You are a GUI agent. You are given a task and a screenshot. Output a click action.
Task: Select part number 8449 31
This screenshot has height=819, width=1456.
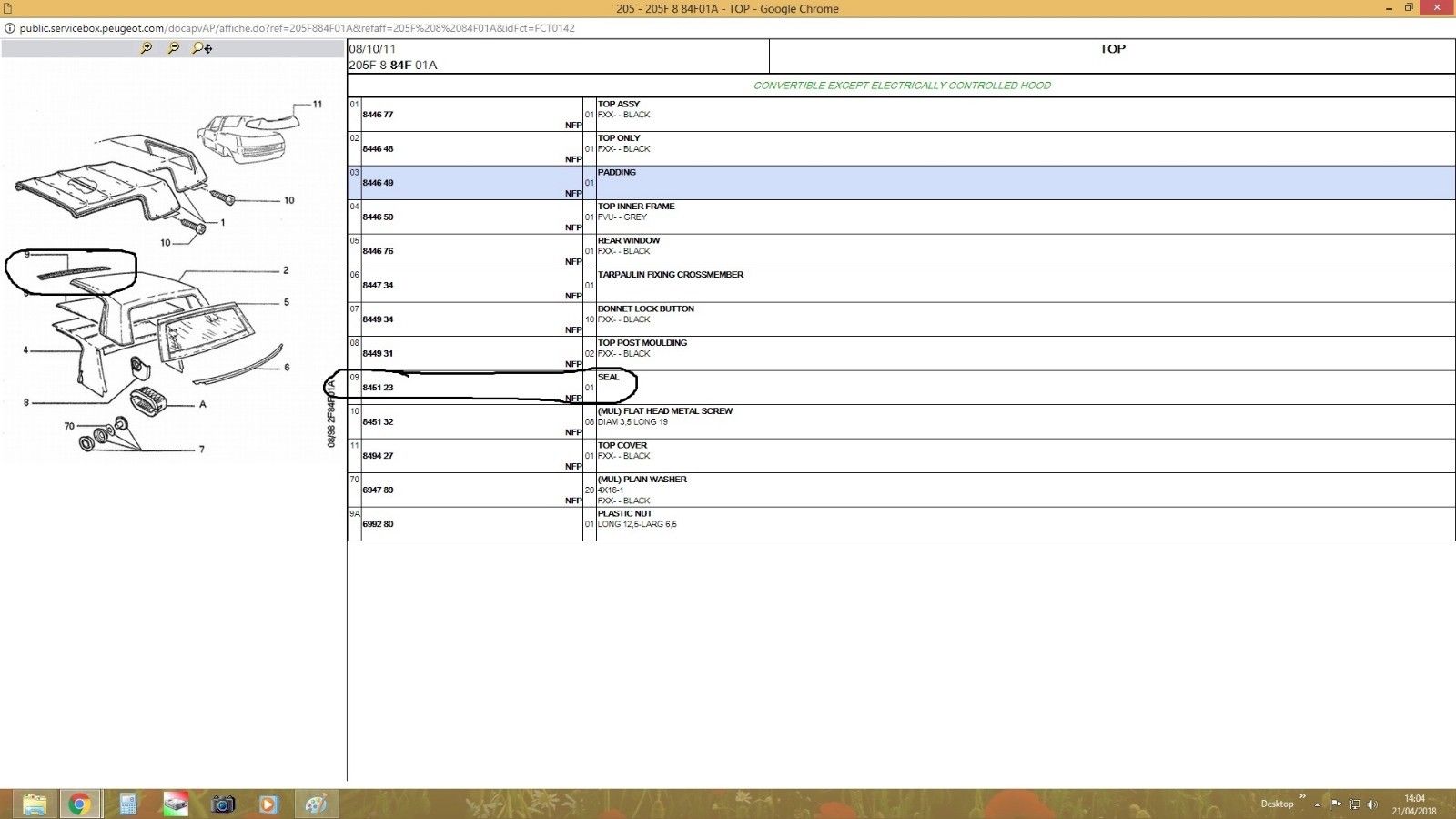[x=378, y=354]
